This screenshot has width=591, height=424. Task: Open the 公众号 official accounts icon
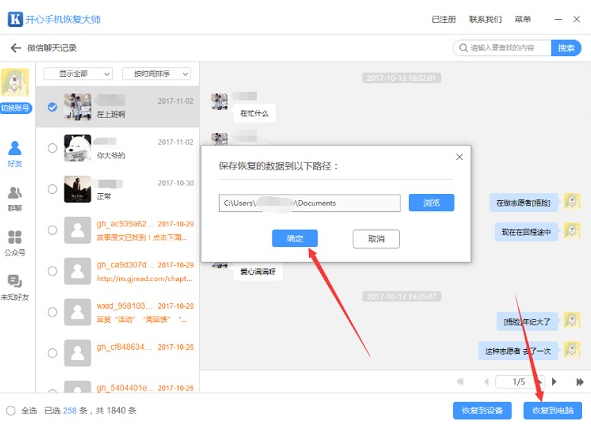(x=15, y=243)
